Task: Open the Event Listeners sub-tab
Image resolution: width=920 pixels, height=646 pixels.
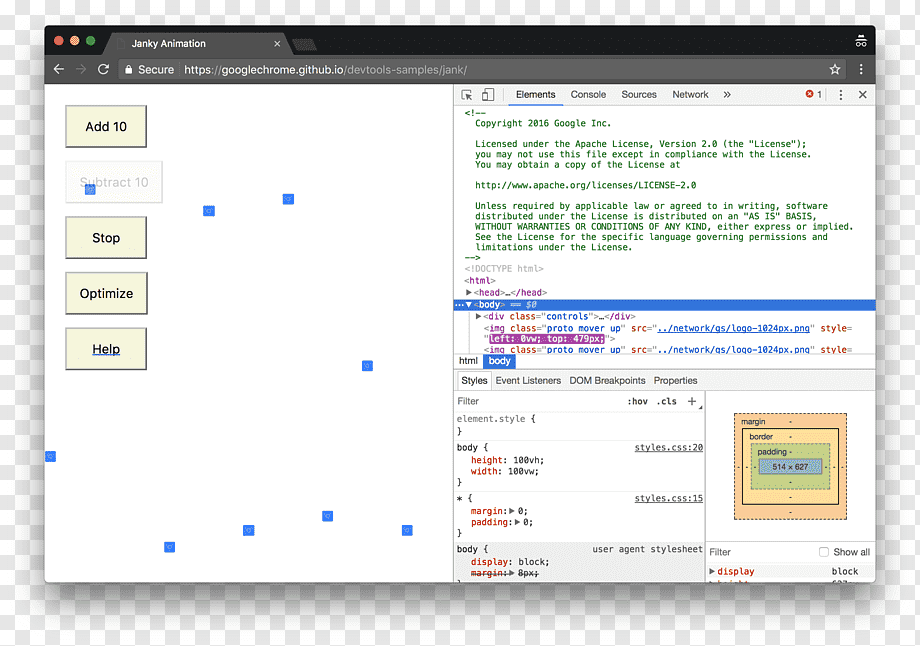Action: coord(528,380)
